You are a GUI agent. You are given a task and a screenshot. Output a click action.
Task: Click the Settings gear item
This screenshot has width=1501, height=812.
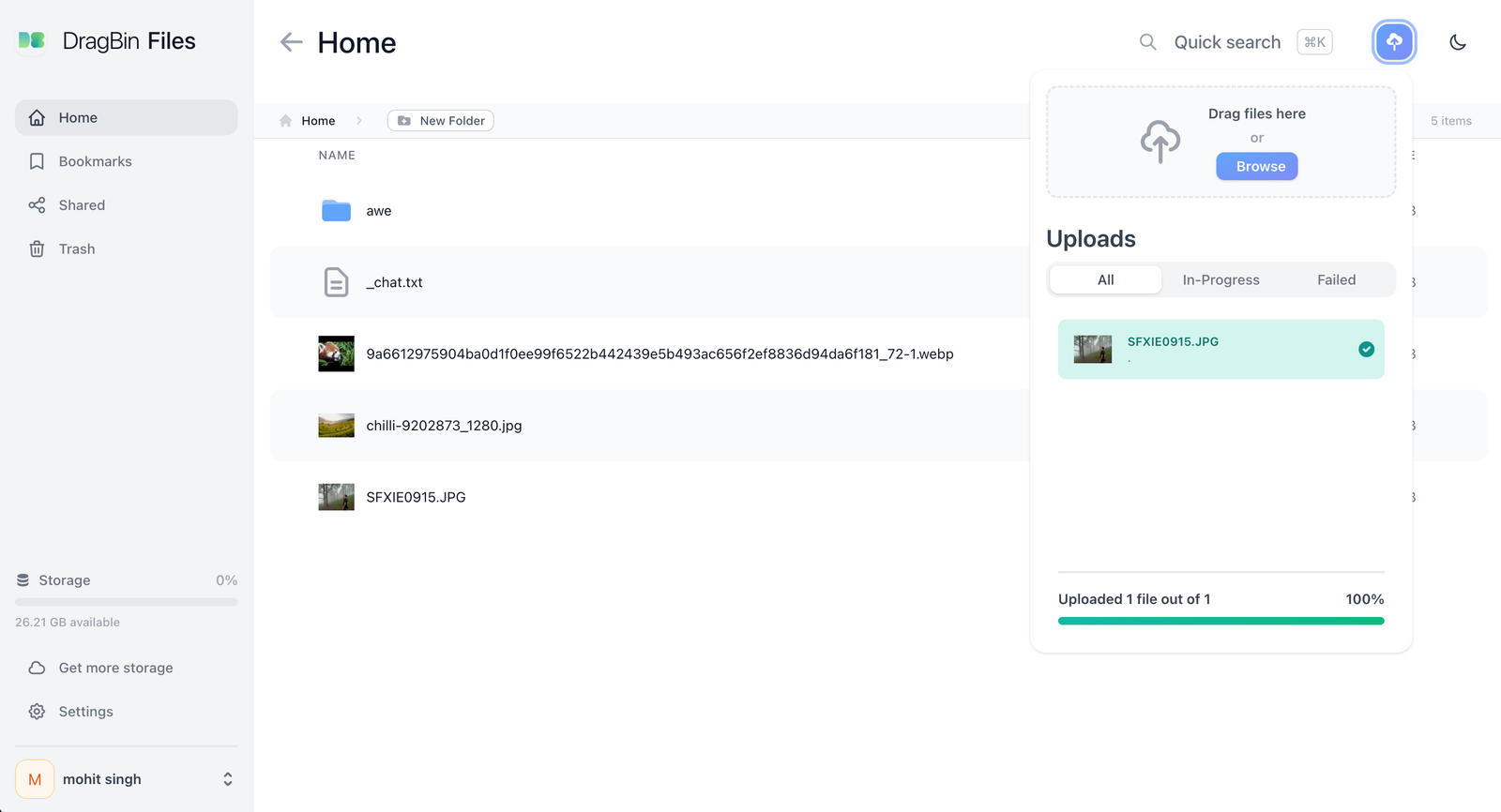pyautogui.click(x=85, y=712)
